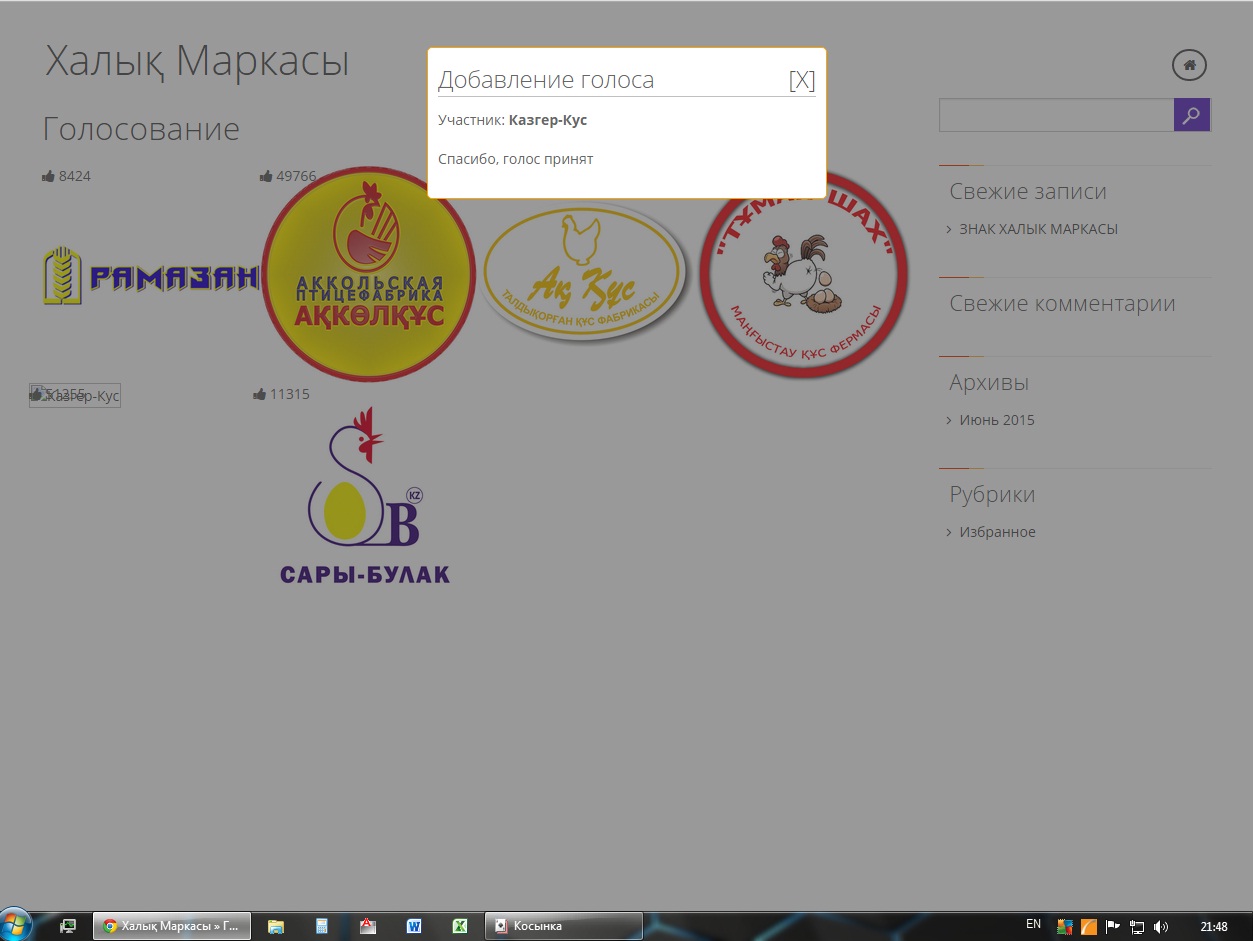Viewport: 1253px width, 941px height.
Task: Open the Word taskbar icon
Action: [x=414, y=926]
